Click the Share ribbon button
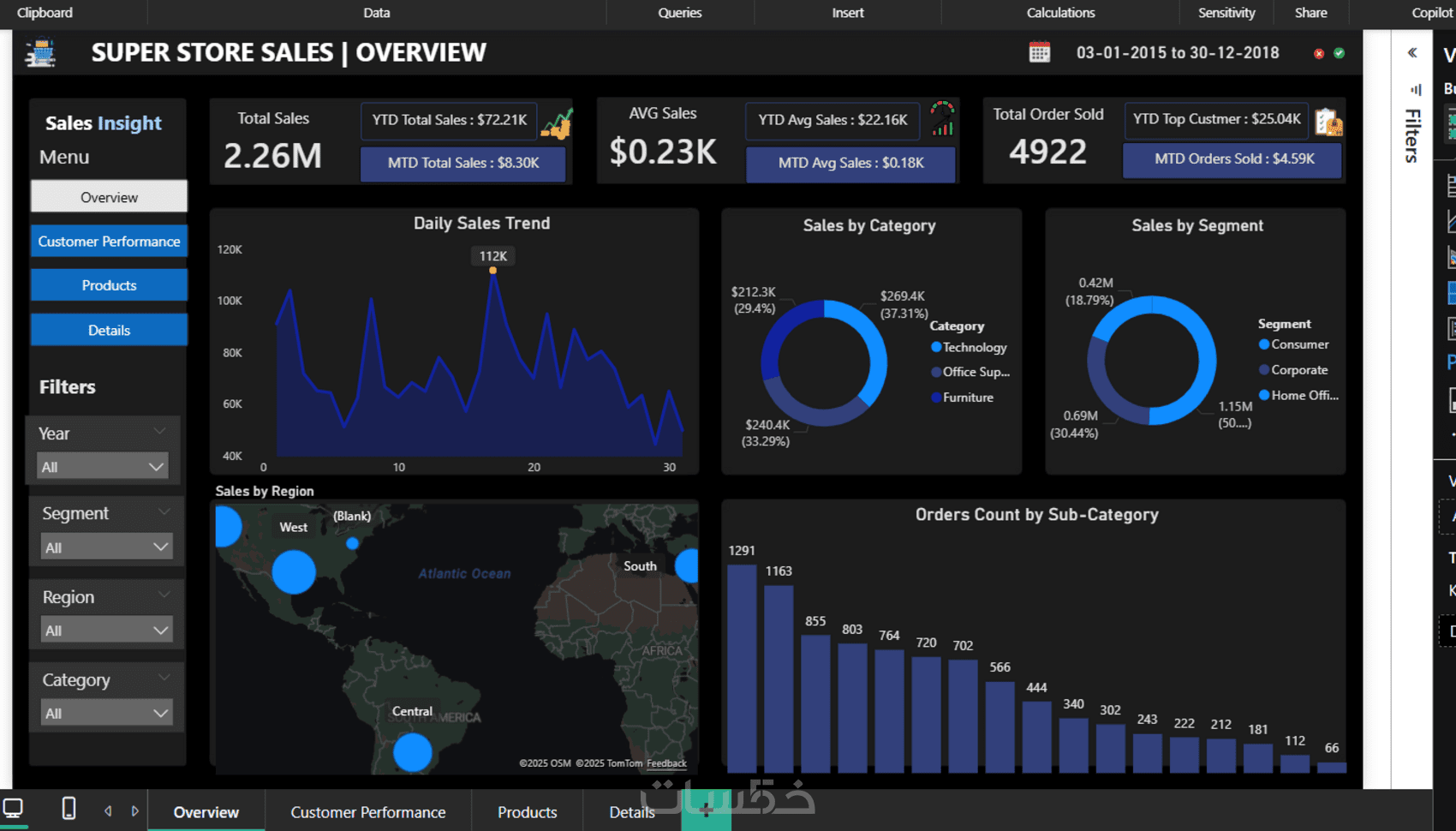This screenshot has height=831, width=1456. (x=1311, y=13)
